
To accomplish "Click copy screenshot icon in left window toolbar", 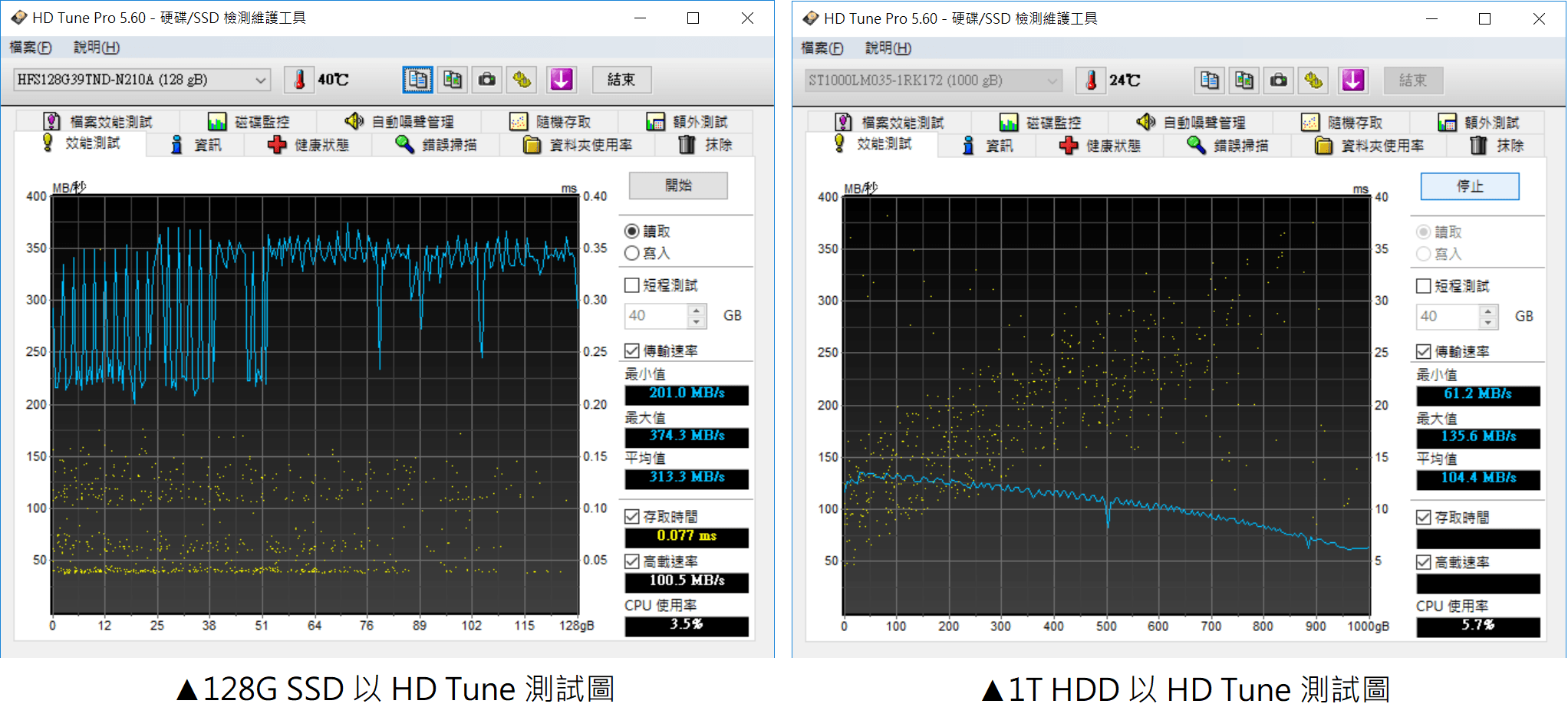I will coord(453,80).
